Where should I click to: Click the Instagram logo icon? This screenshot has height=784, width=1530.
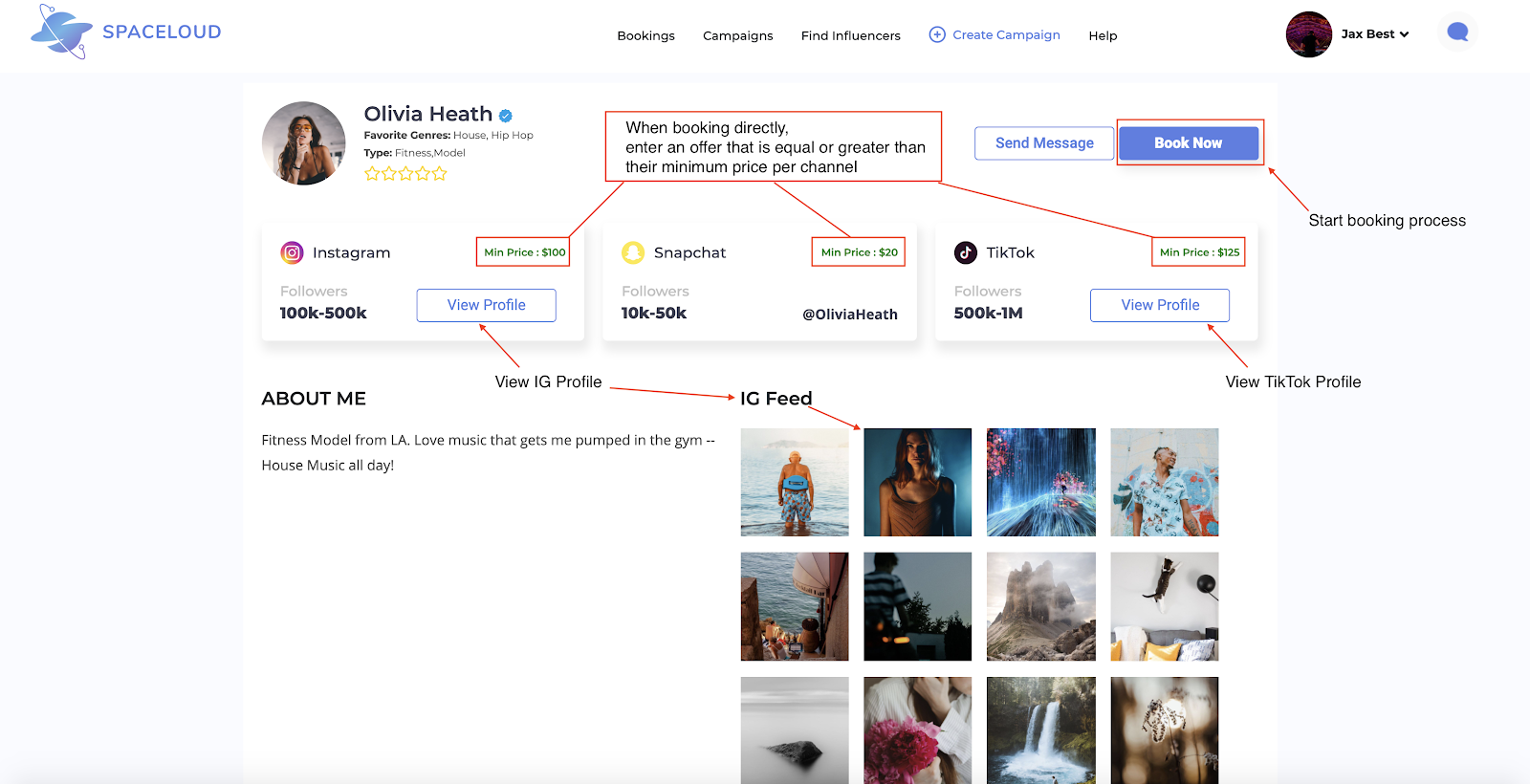pyautogui.click(x=292, y=252)
